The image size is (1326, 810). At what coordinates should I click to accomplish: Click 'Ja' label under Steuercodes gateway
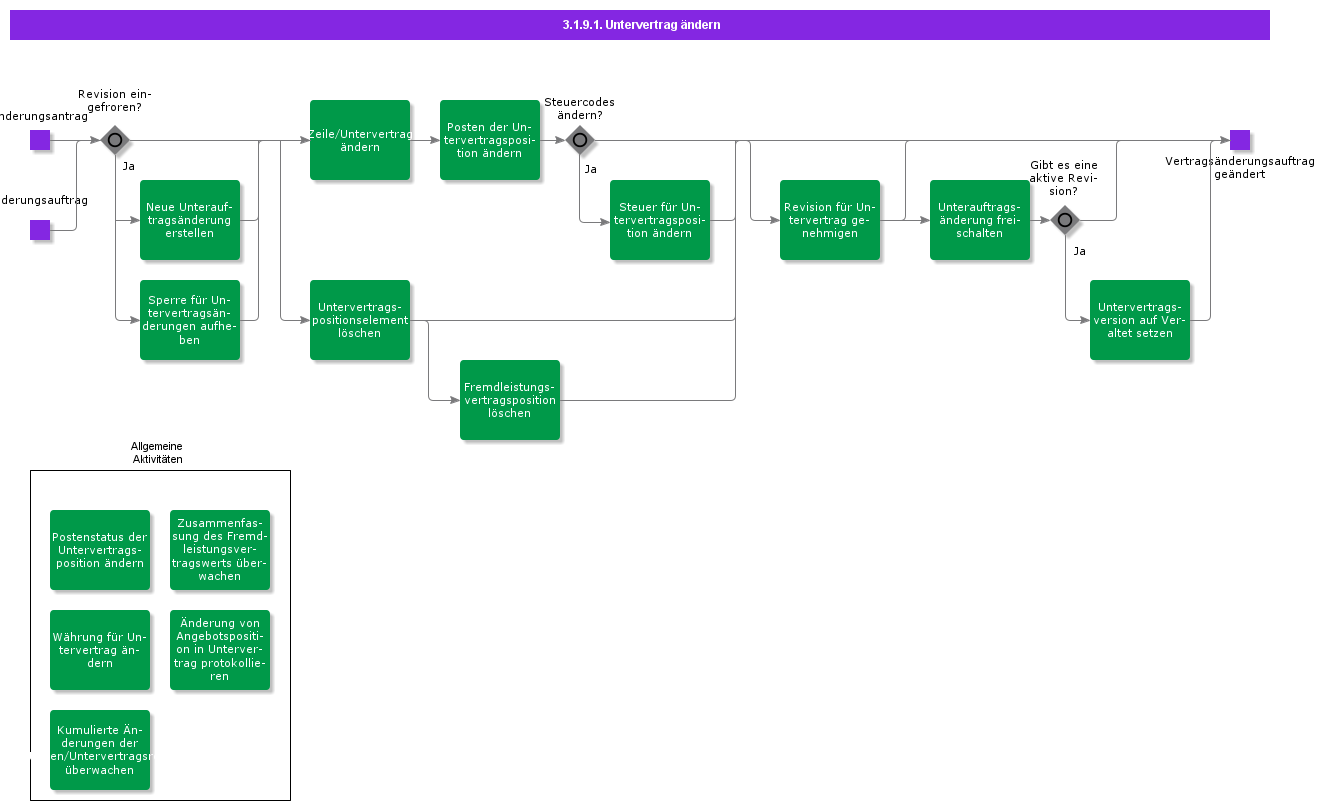[591, 169]
